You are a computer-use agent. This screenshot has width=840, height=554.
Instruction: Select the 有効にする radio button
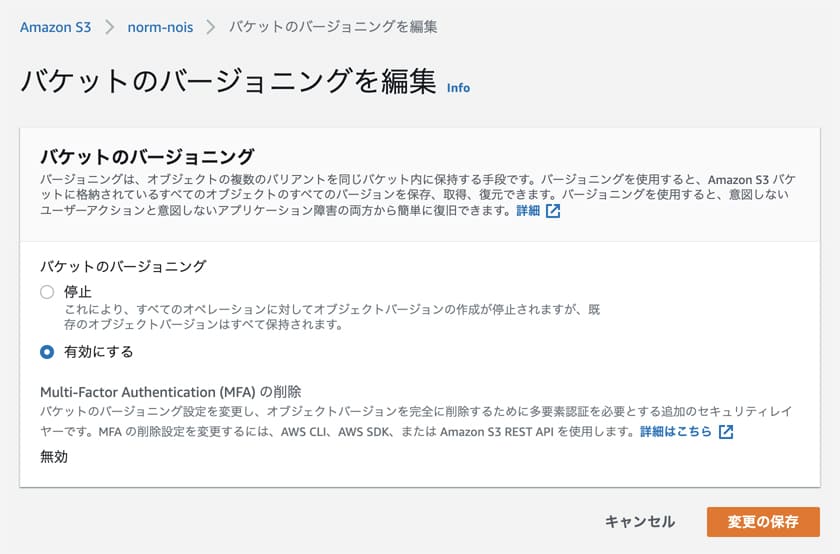[46, 352]
